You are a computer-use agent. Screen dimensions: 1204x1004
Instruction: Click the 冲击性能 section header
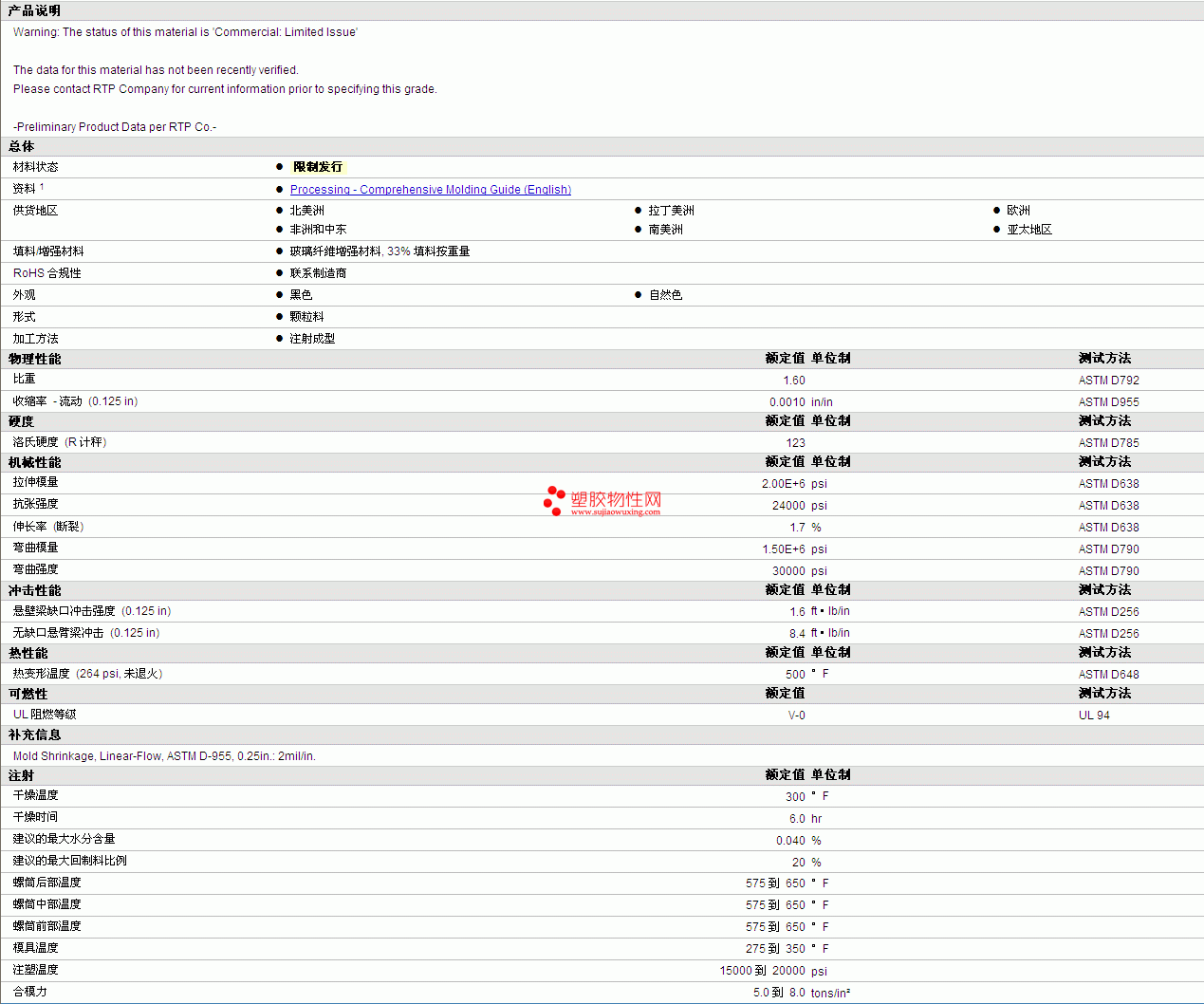35,590
